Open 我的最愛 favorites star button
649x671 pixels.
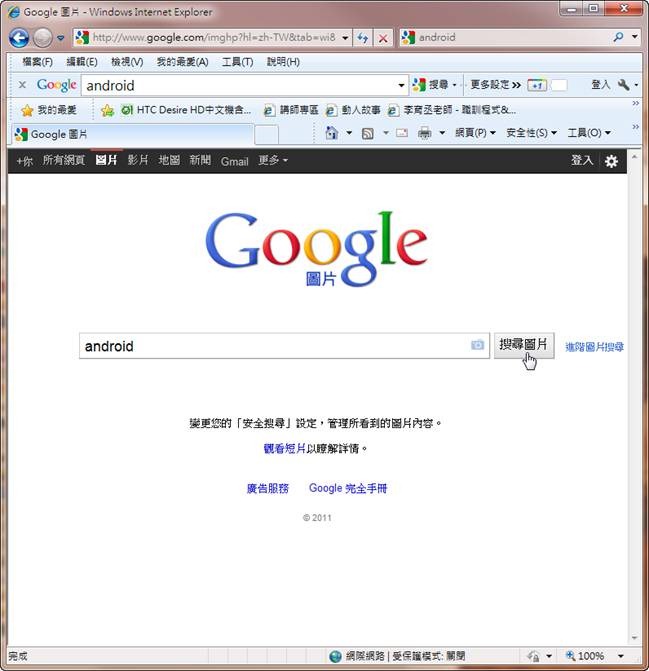tap(49, 110)
